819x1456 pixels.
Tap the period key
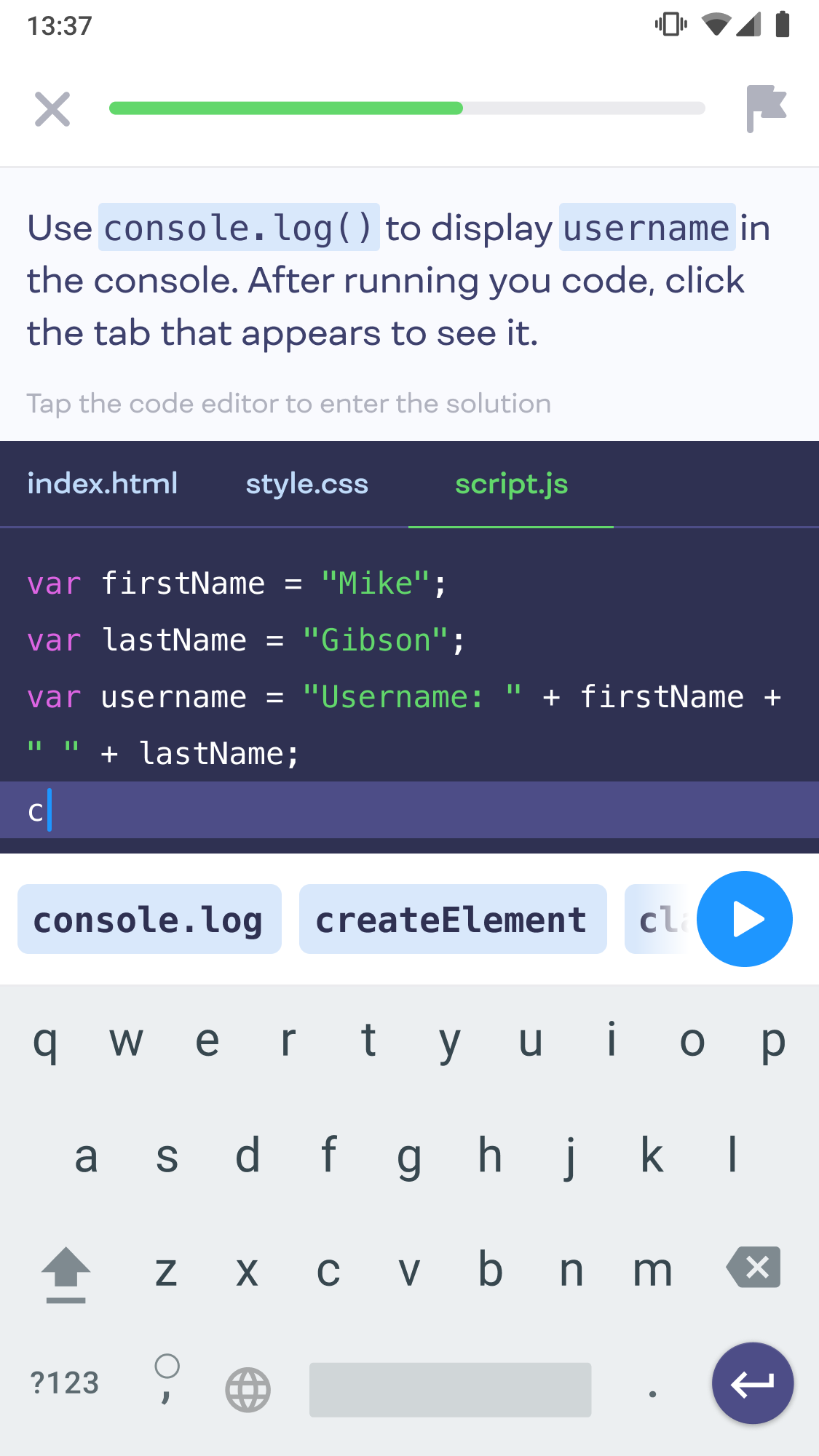pos(652,1391)
